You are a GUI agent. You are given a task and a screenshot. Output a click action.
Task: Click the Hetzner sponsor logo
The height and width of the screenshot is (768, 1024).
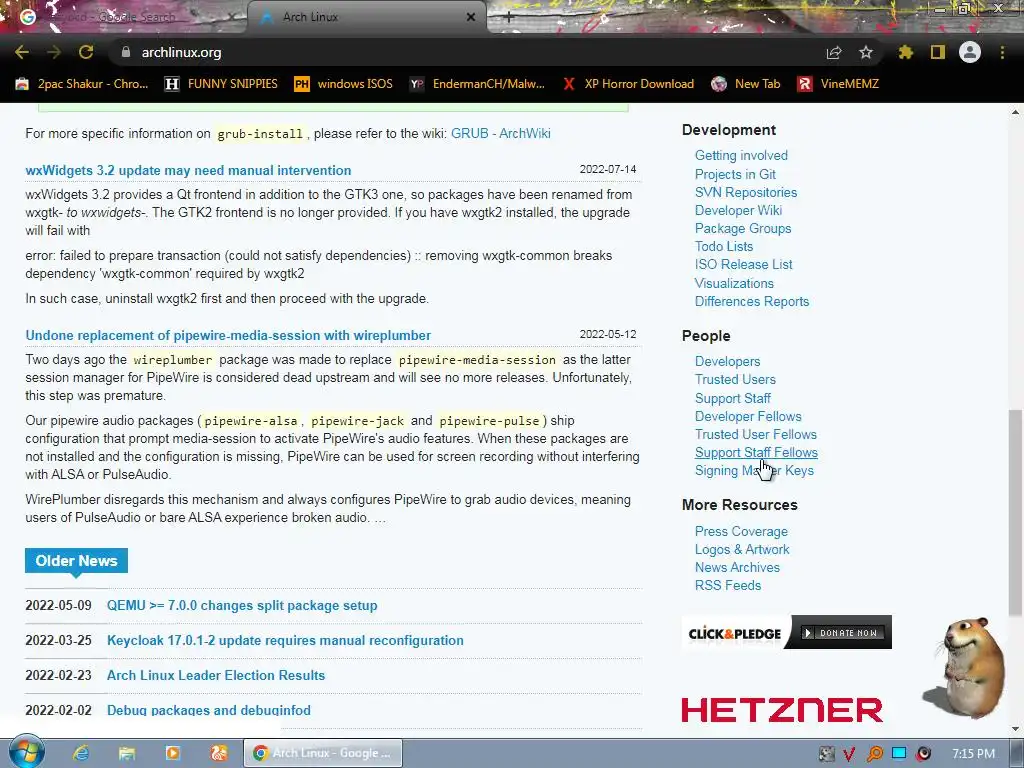click(x=782, y=710)
